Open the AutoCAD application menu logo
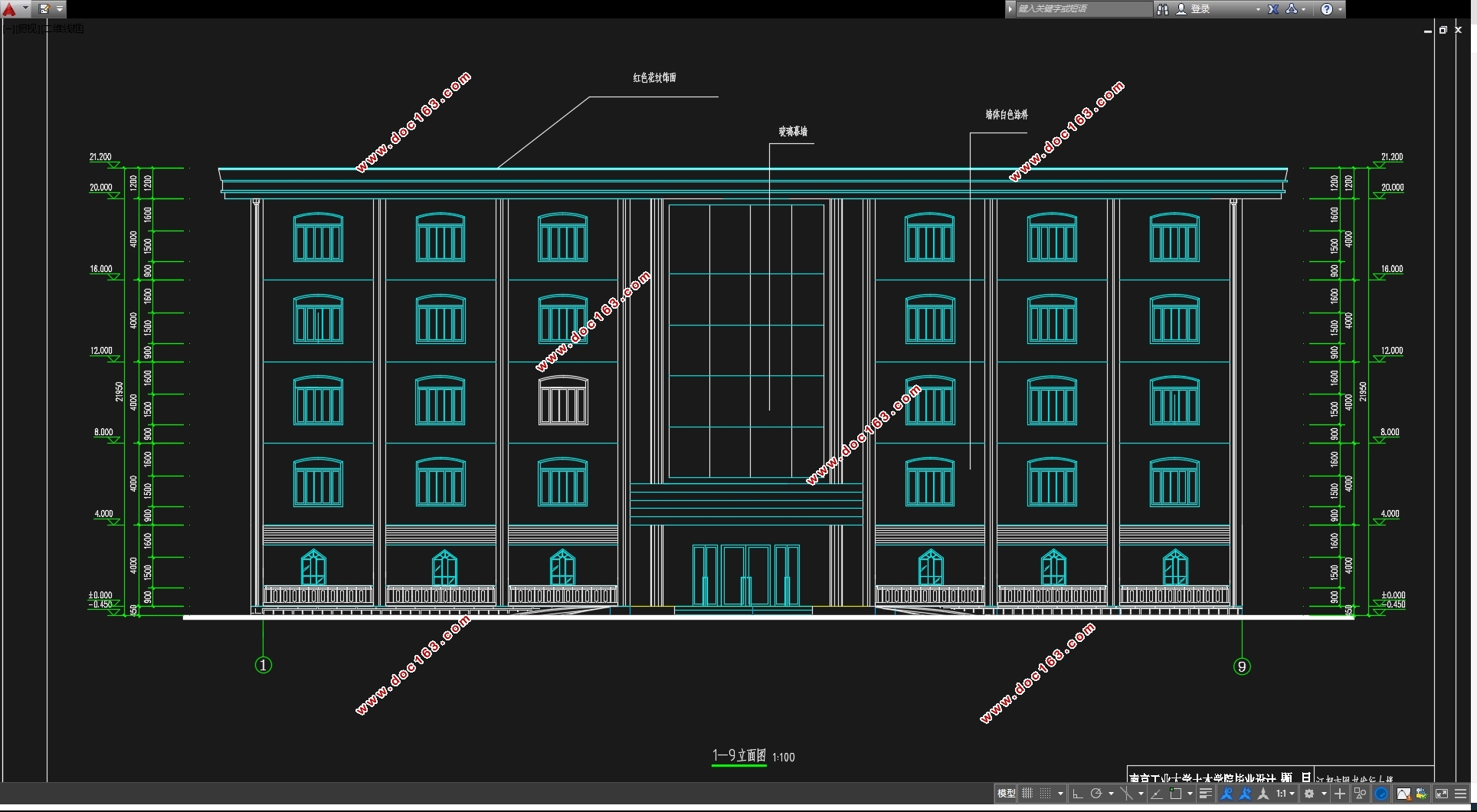 (9, 9)
